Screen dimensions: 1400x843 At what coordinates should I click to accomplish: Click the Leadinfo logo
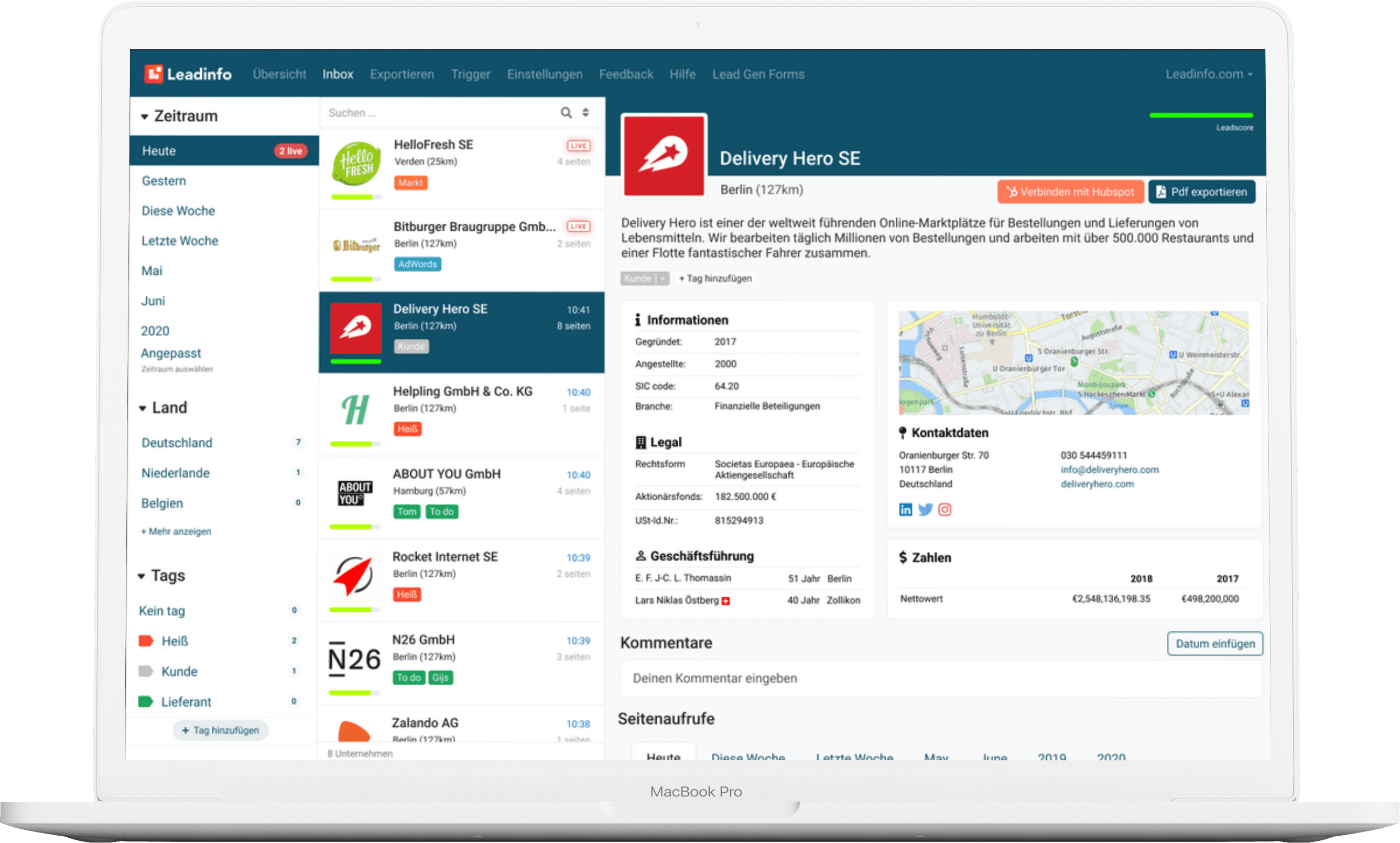click(188, 74)
